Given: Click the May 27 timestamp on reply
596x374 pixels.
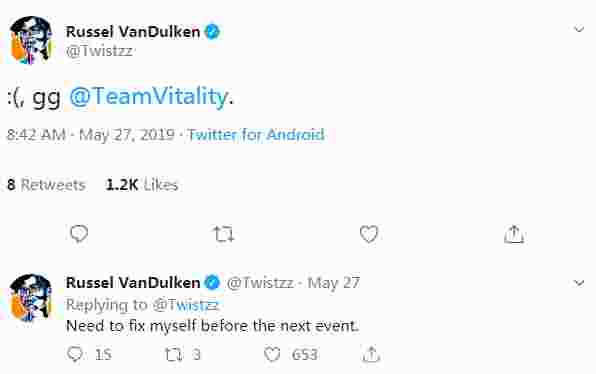Looking at the screenshot, I should [333, 283].
